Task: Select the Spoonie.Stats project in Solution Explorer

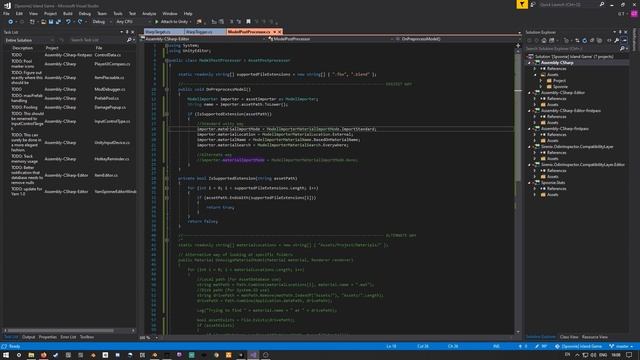Action: [553, 182]
